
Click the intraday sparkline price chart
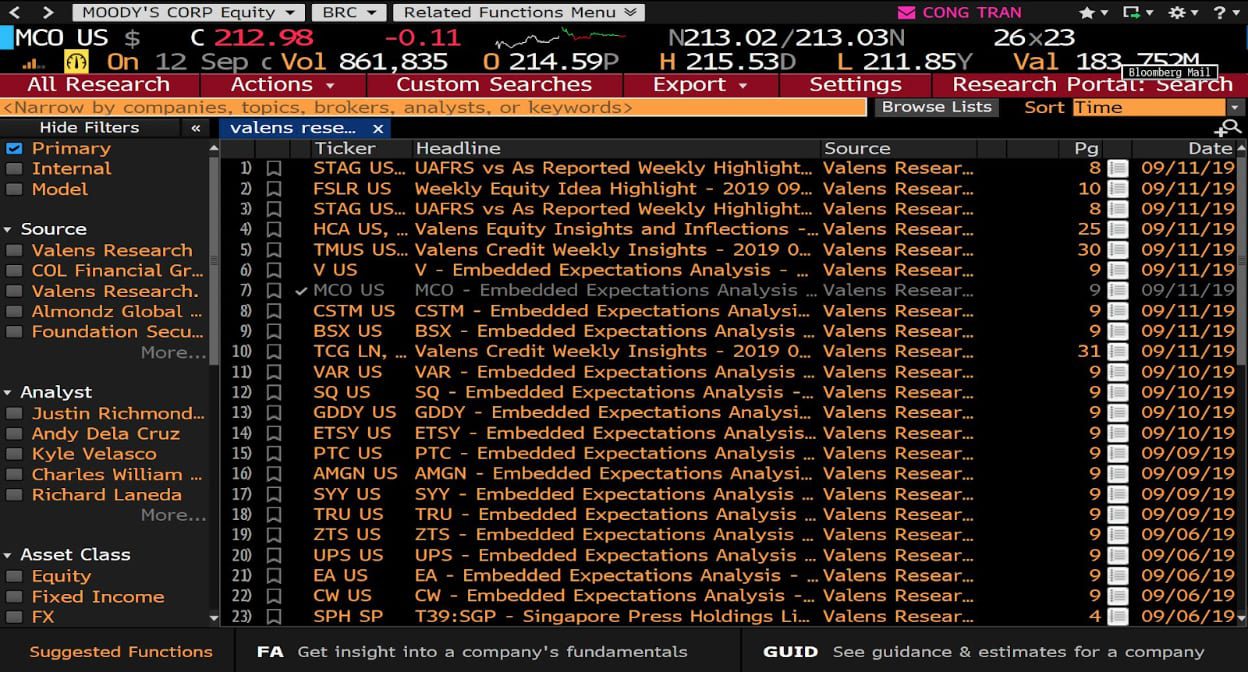pyautogui.click(x=560, y=40)
